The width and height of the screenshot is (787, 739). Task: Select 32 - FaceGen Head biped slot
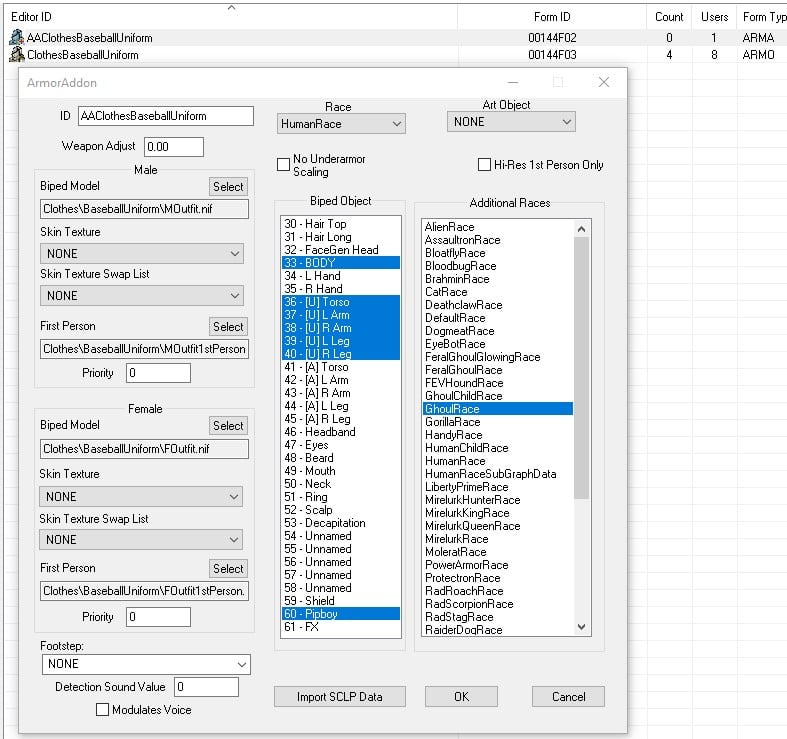coord(341,250)
